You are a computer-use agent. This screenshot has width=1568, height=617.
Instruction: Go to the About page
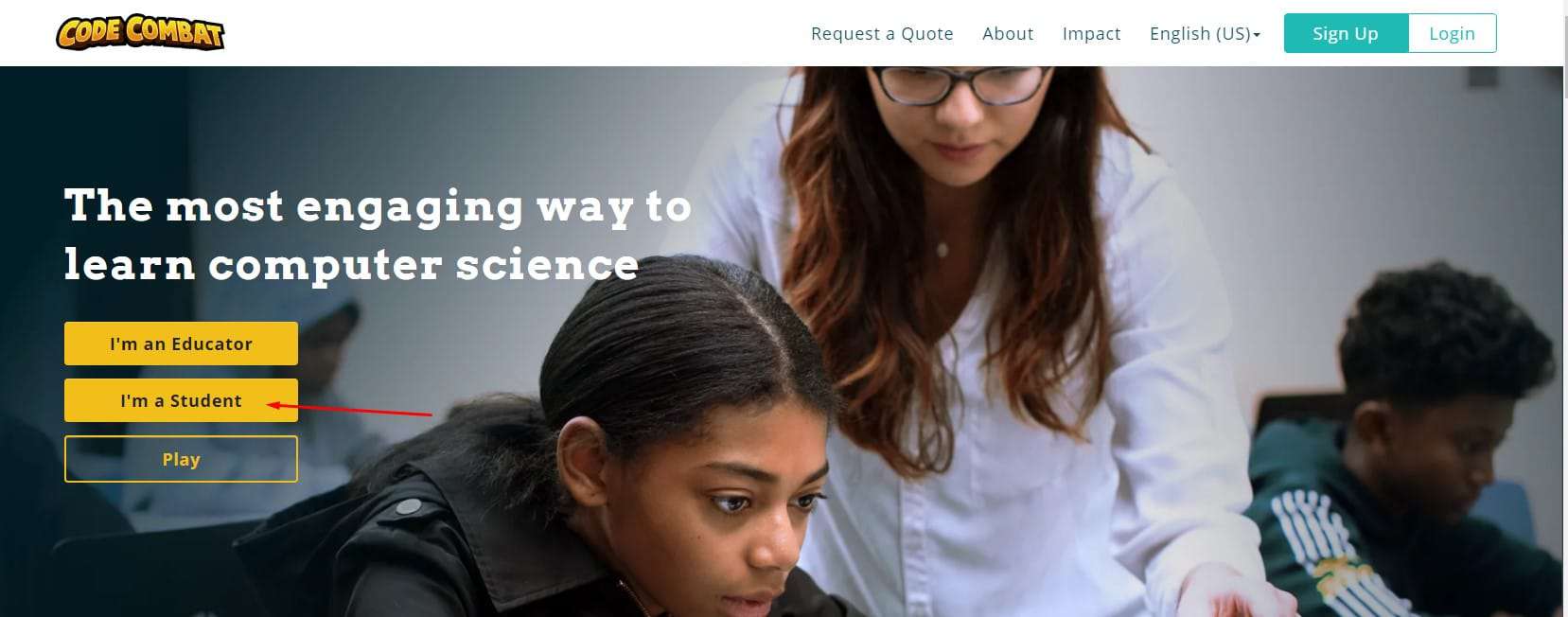1008,33
